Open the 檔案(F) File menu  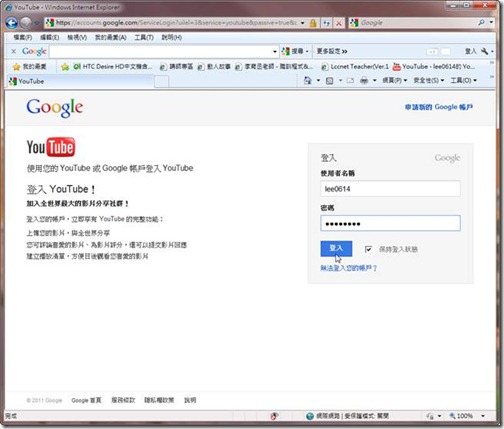pos(23,37)
